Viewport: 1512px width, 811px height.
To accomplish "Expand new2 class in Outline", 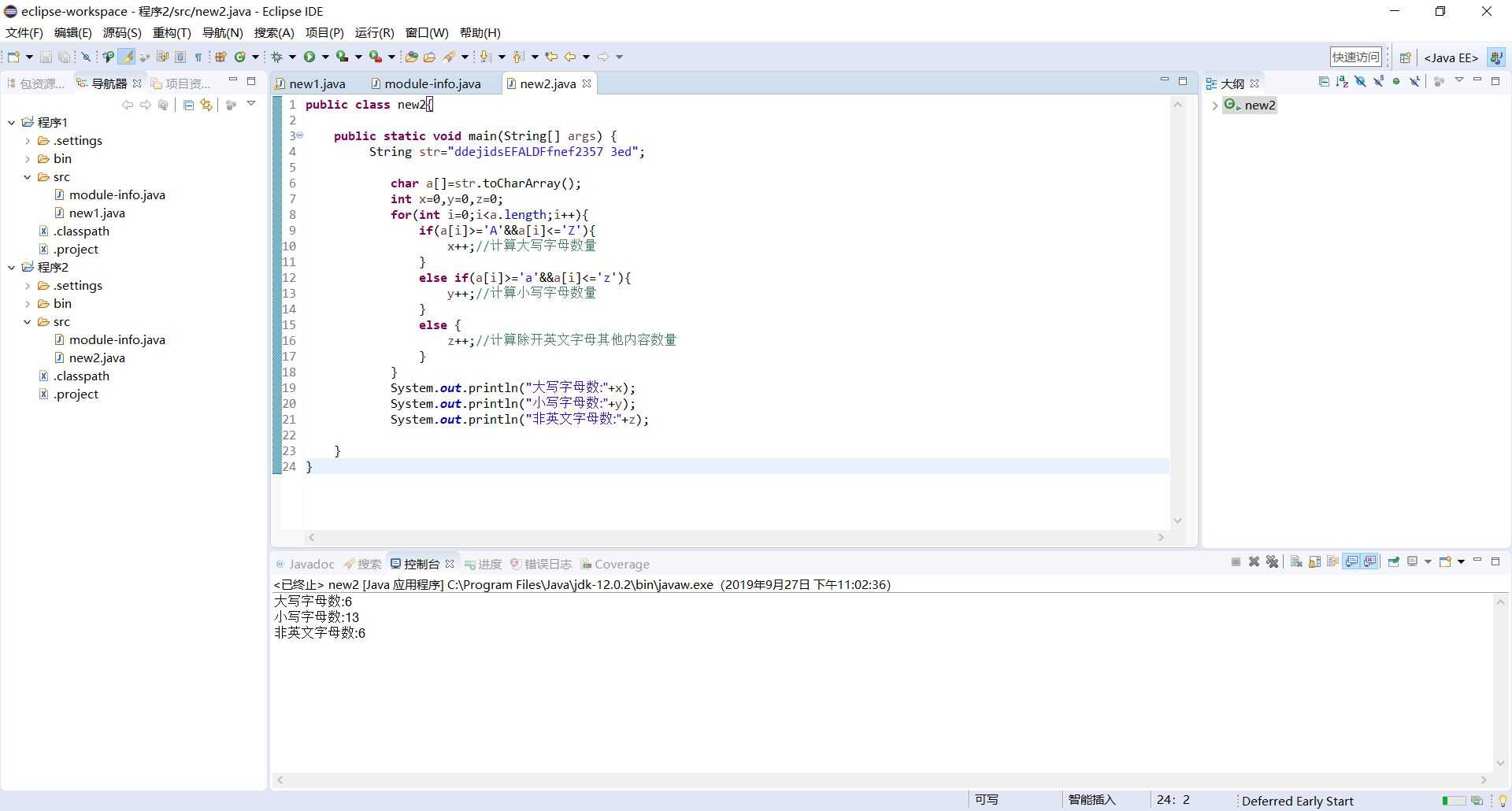I will pyautogui.click(x=1214, y=106).
